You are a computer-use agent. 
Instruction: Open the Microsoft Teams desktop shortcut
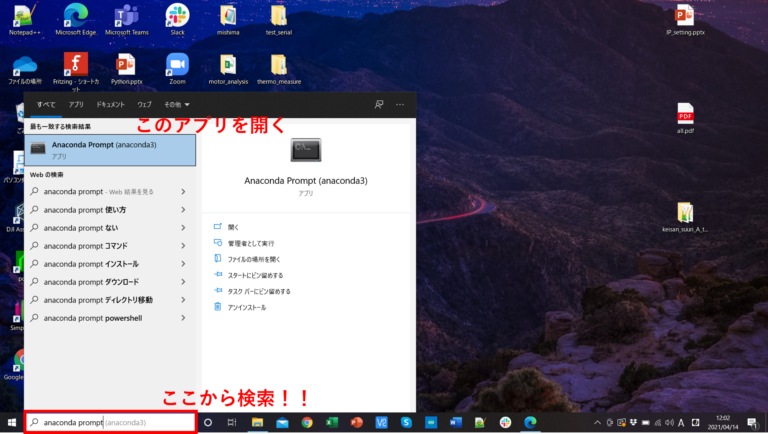click(x=126, y=20)
